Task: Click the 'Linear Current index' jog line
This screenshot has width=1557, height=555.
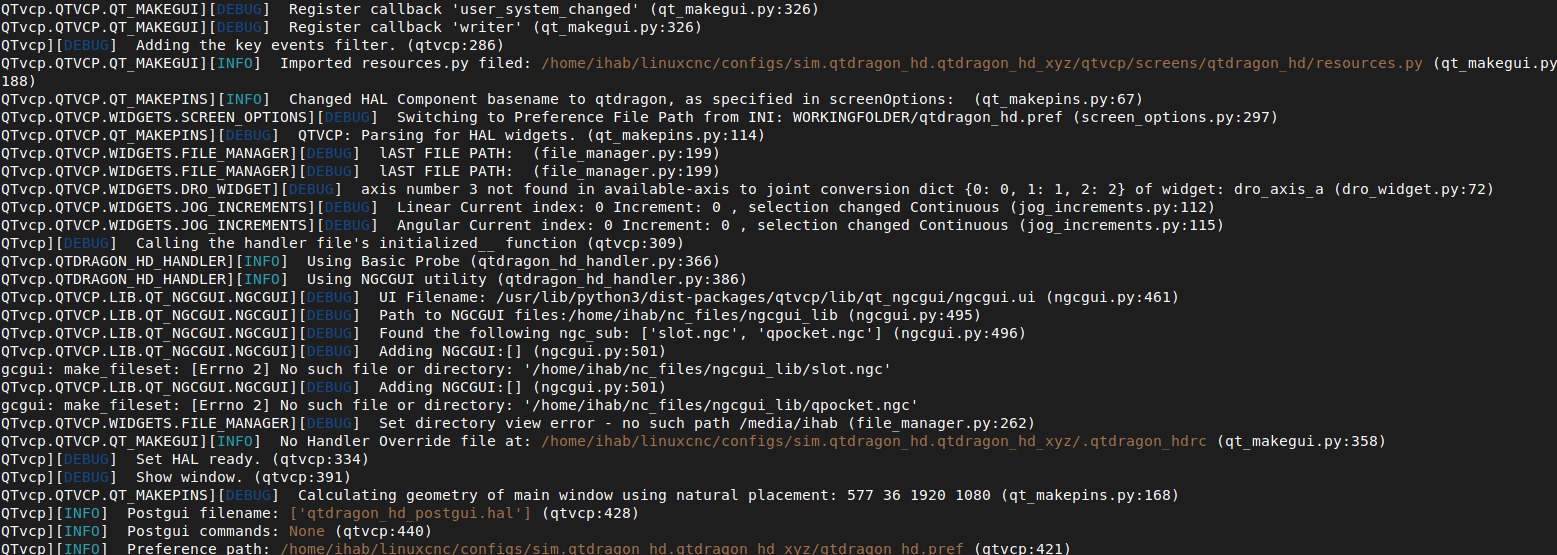Action: pos(608,207)
